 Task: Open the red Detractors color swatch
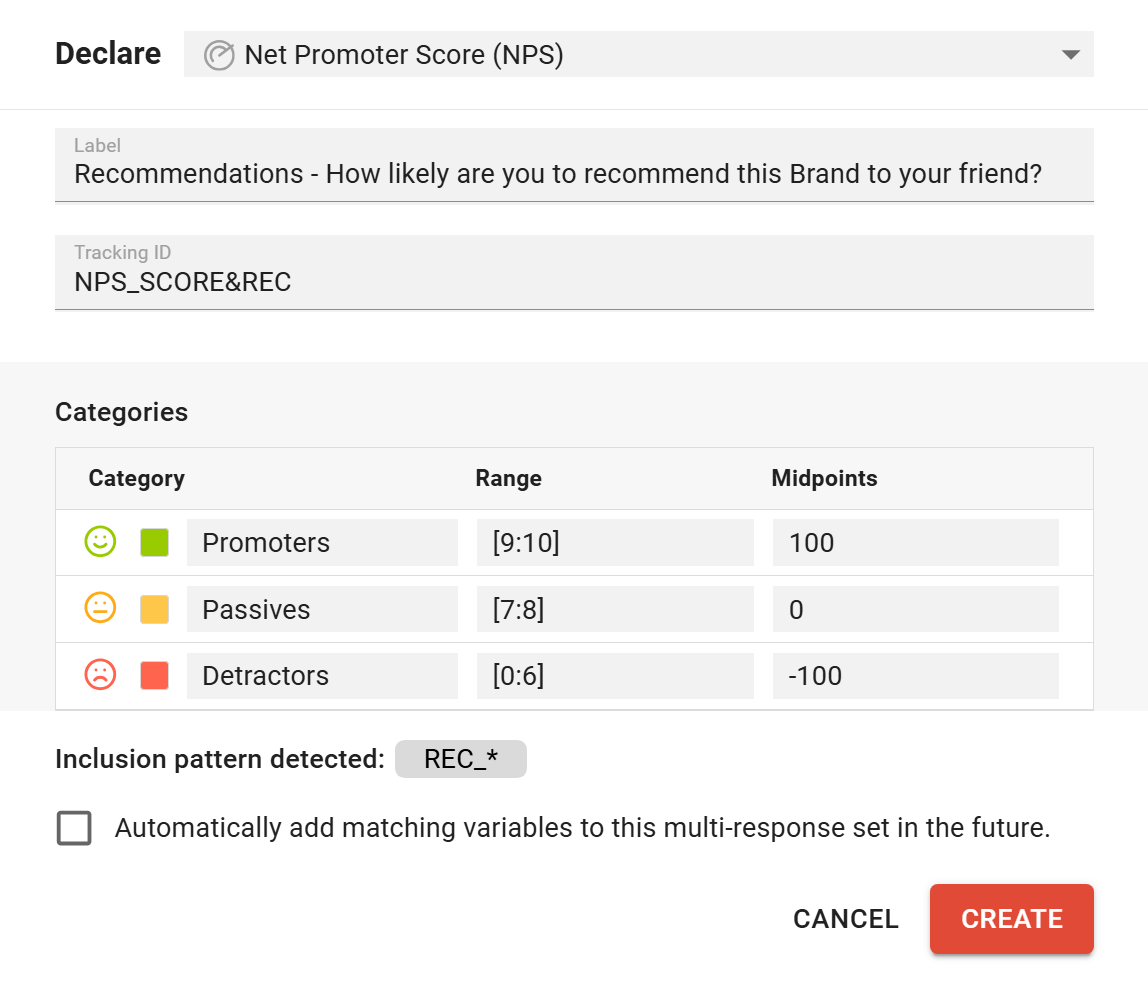coord(154,675)
